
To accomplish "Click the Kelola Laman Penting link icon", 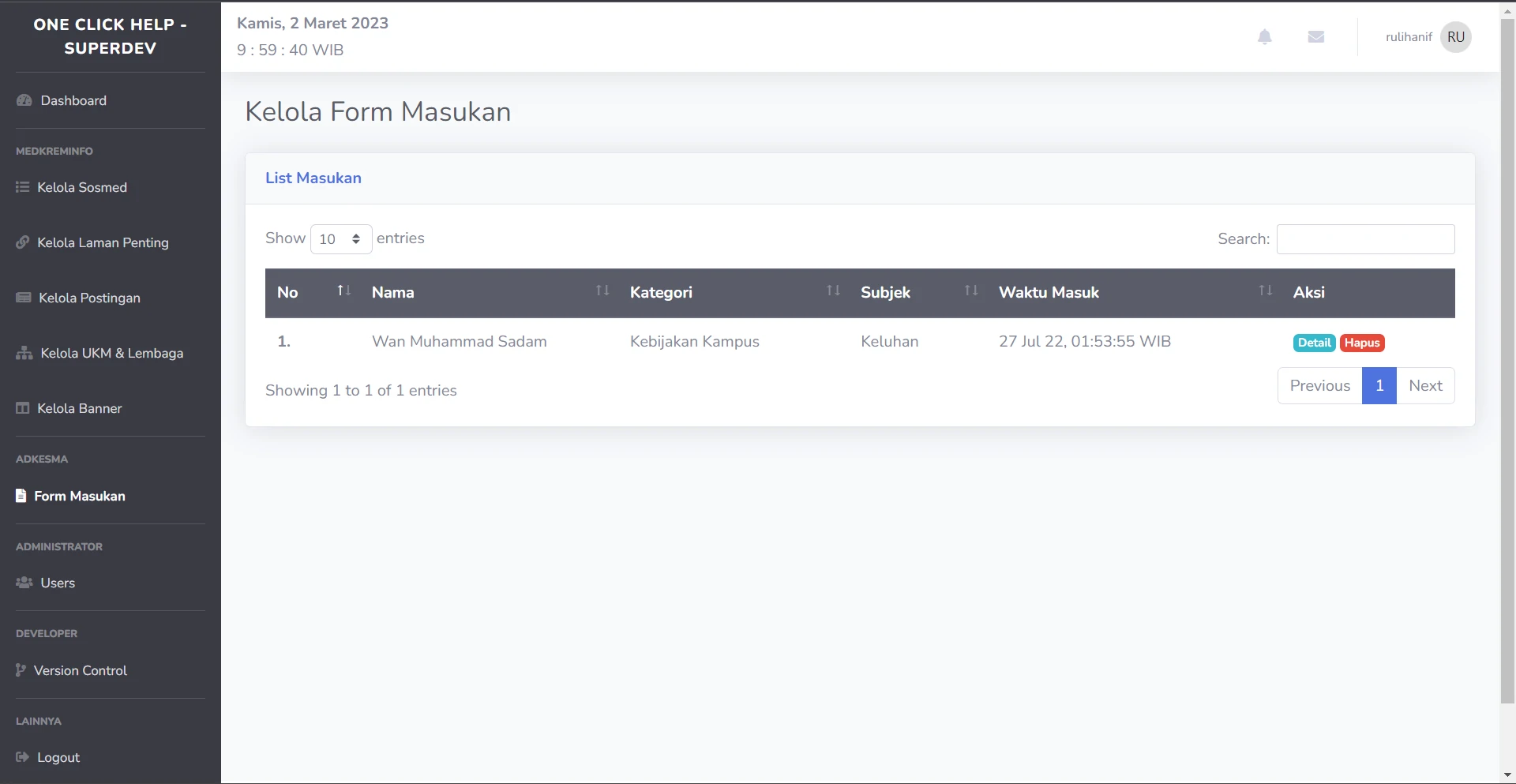I will point(23,242).
